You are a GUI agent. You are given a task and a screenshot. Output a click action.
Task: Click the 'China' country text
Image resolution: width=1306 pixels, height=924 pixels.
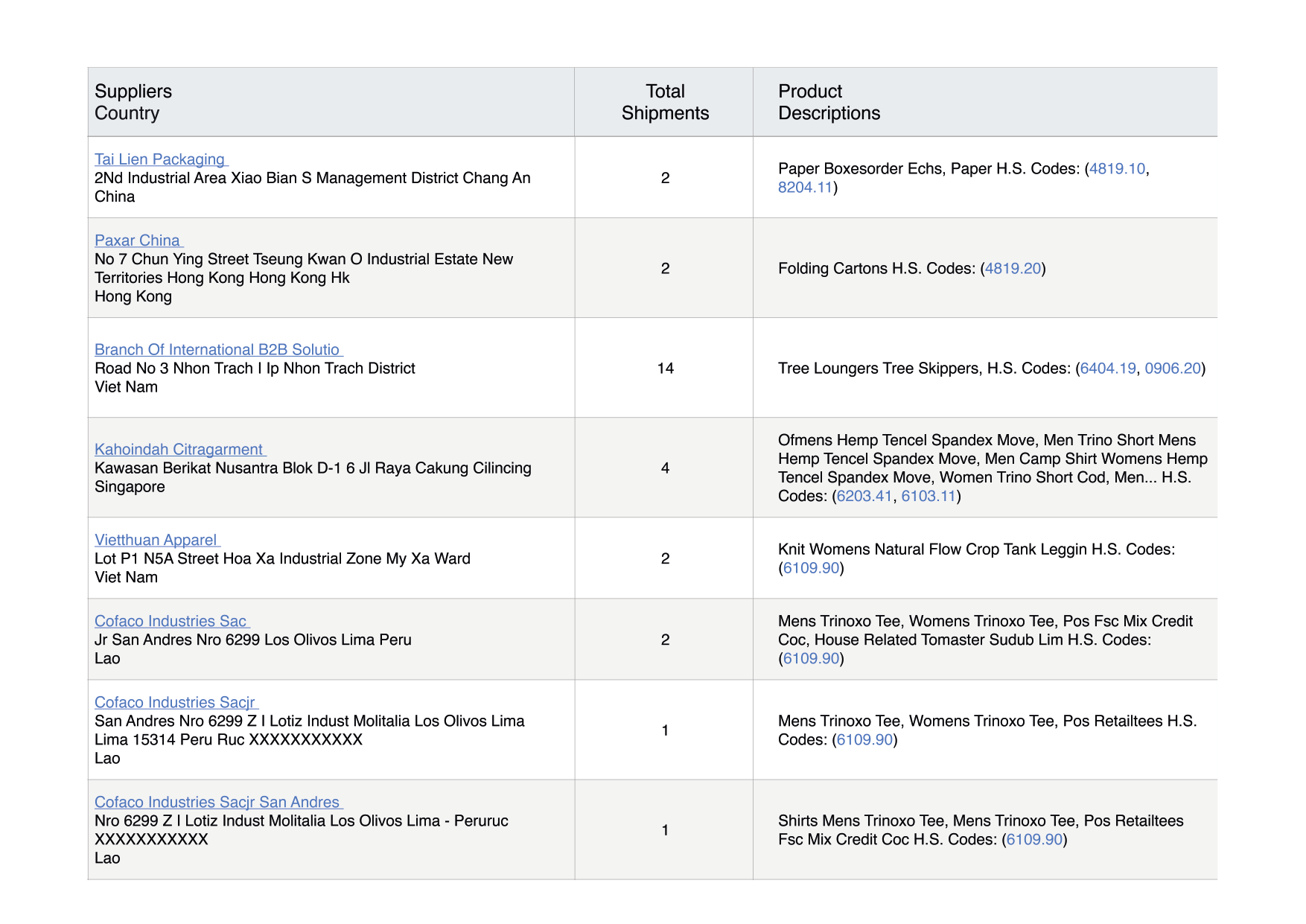click(x=115, y=197)
